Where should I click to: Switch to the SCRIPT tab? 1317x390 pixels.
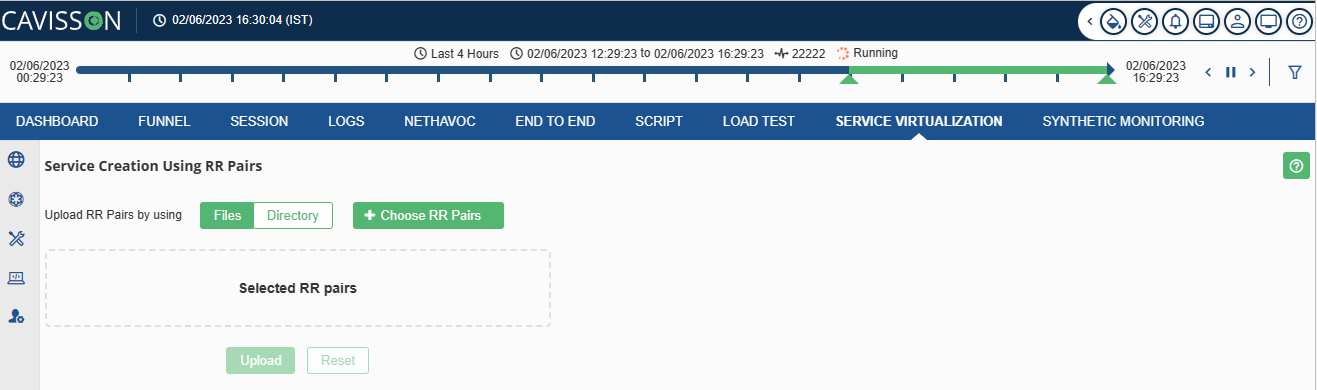pos(659,121)
